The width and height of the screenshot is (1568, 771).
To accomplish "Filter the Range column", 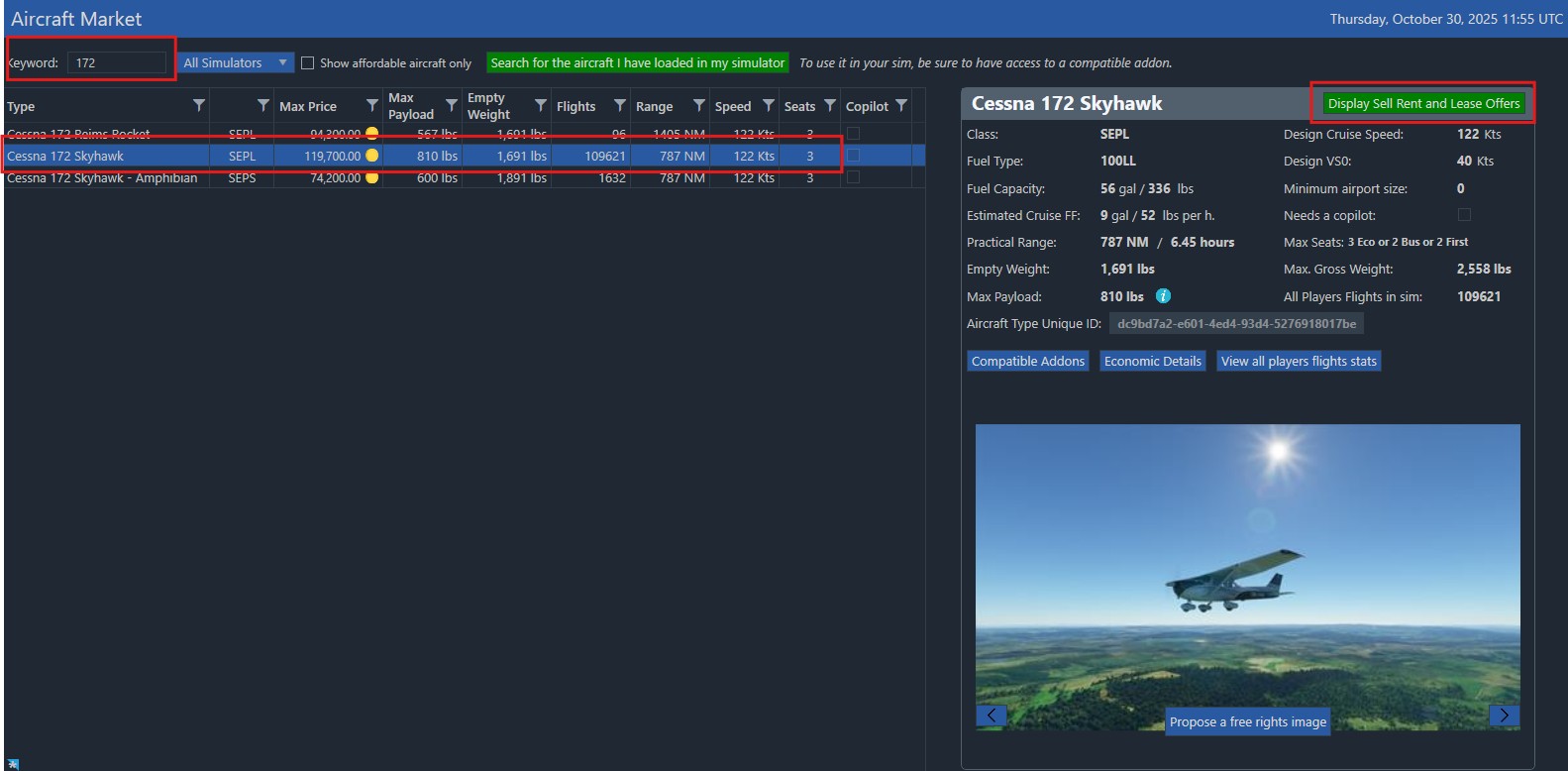I will pyautogui.click(x=699, y=105).
